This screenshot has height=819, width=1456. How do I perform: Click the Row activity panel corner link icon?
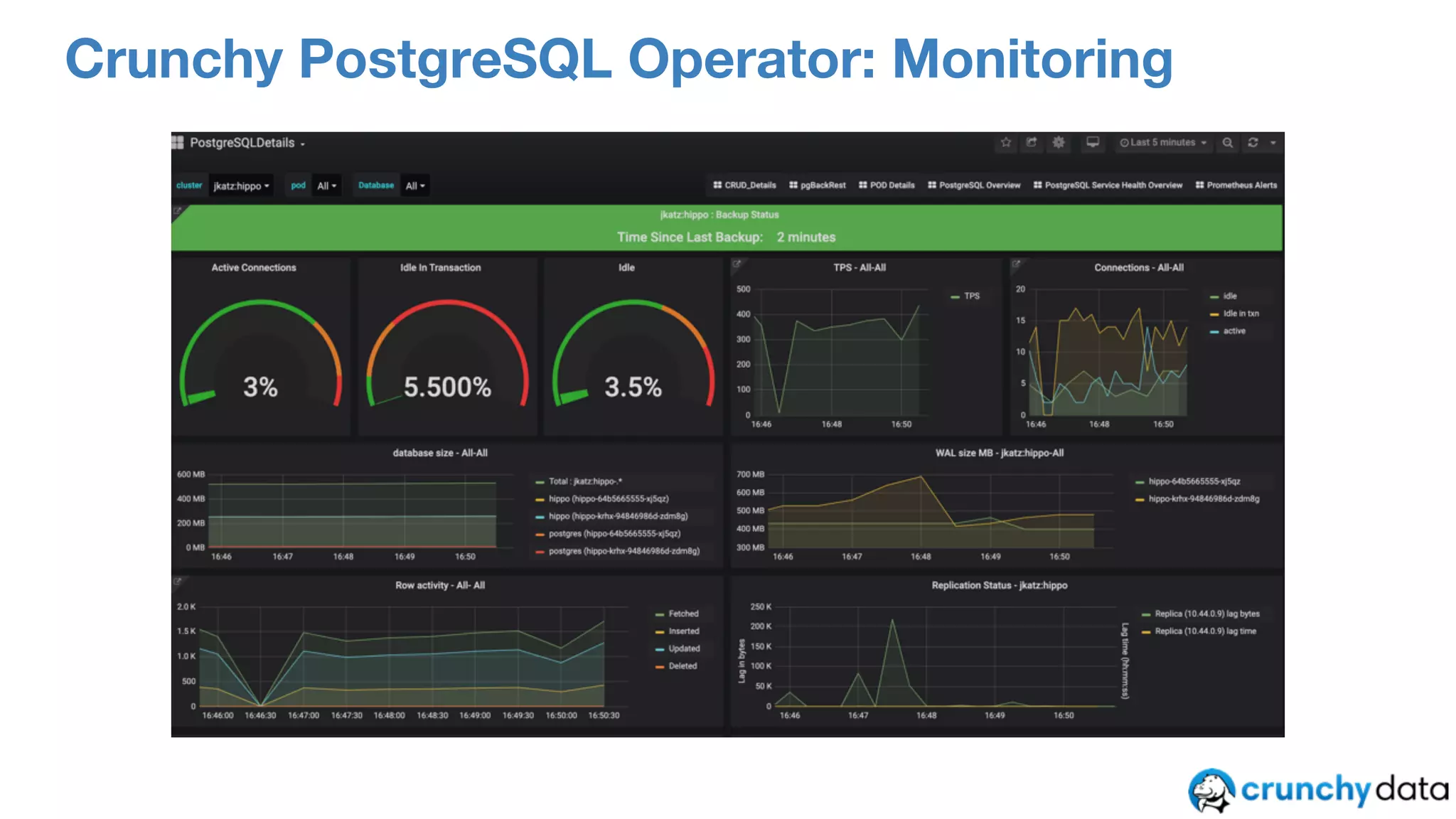point(178,581)
